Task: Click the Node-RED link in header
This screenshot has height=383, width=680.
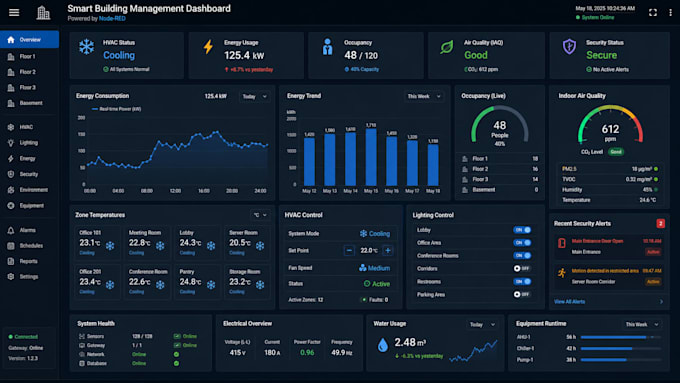Action: pyautogui.click(x=112, y=19)
